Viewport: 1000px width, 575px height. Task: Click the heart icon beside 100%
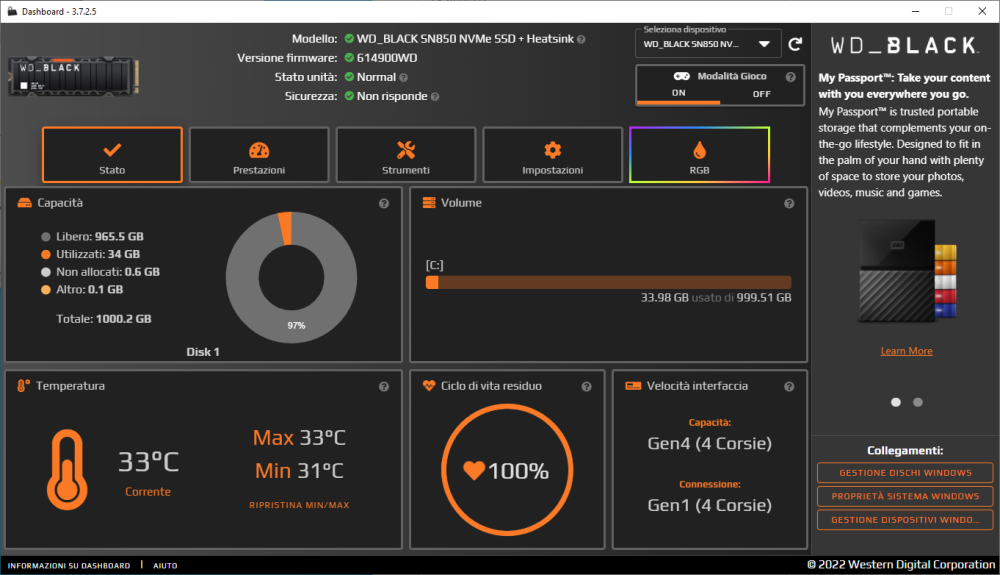click(x=474, y=470)
